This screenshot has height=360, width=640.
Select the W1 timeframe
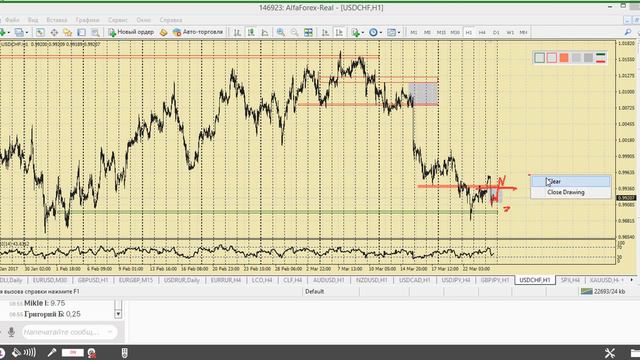[x=510, y=32]
